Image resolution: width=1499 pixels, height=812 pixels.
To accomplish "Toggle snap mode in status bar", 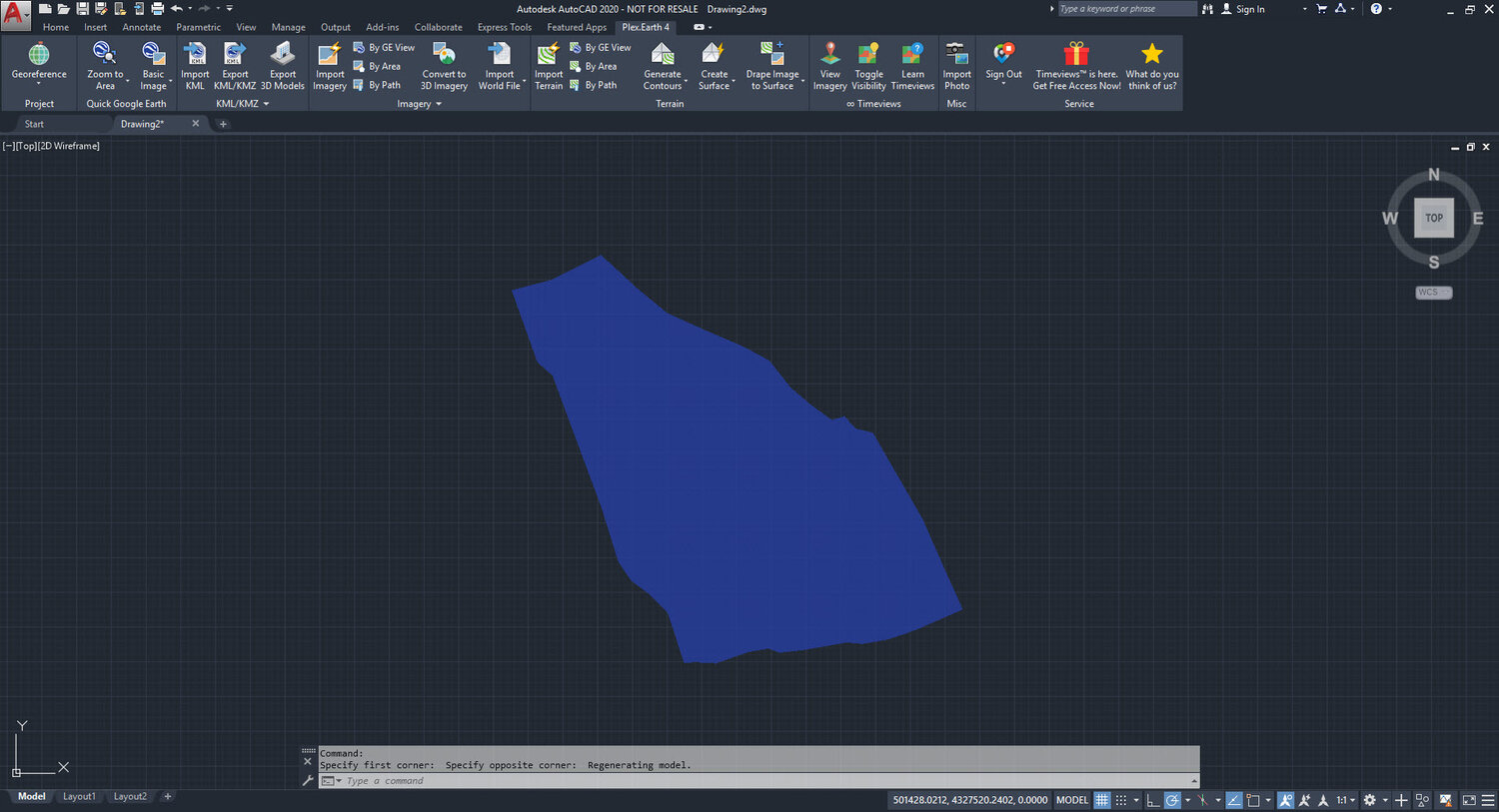I will [x=1122, y=800].
